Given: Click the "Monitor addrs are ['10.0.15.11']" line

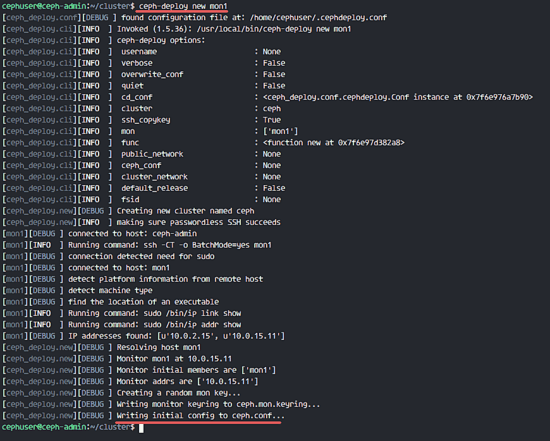Looking at the screenshot, I should tap(188, 381).
